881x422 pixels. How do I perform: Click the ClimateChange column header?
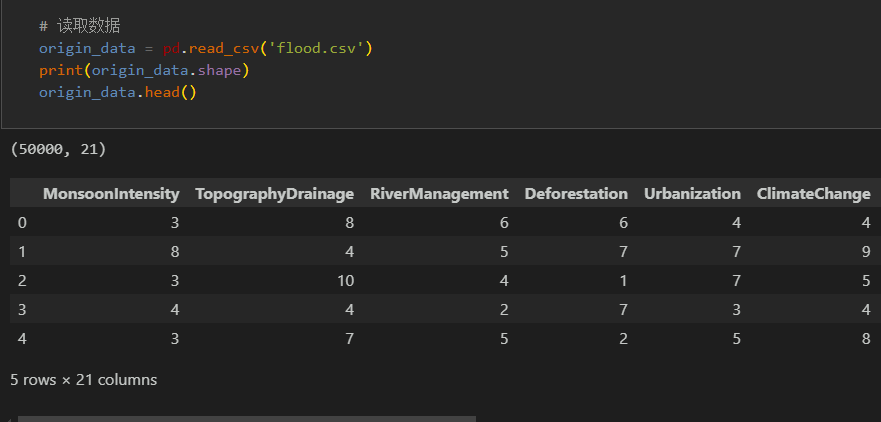click(813, 194)
